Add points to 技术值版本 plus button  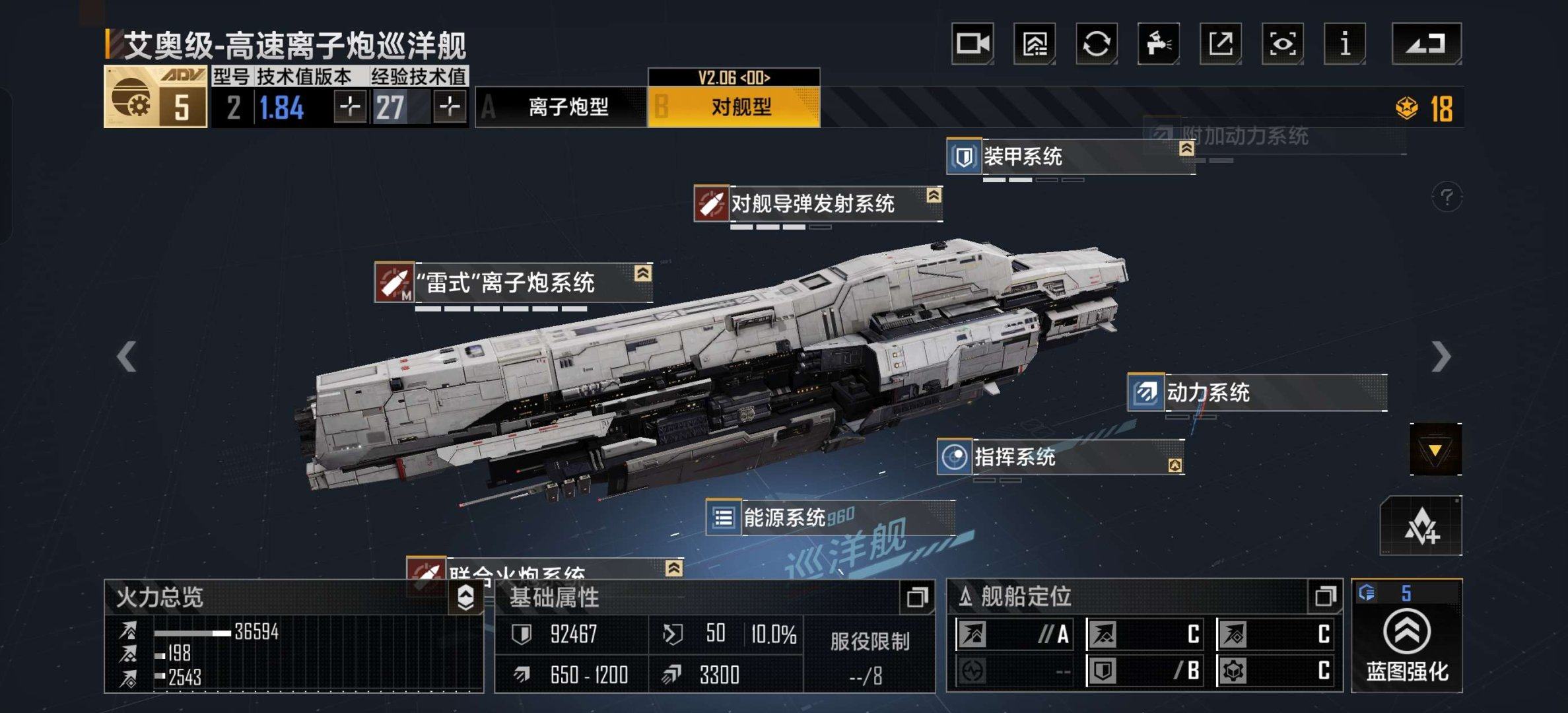coord(350,107)
